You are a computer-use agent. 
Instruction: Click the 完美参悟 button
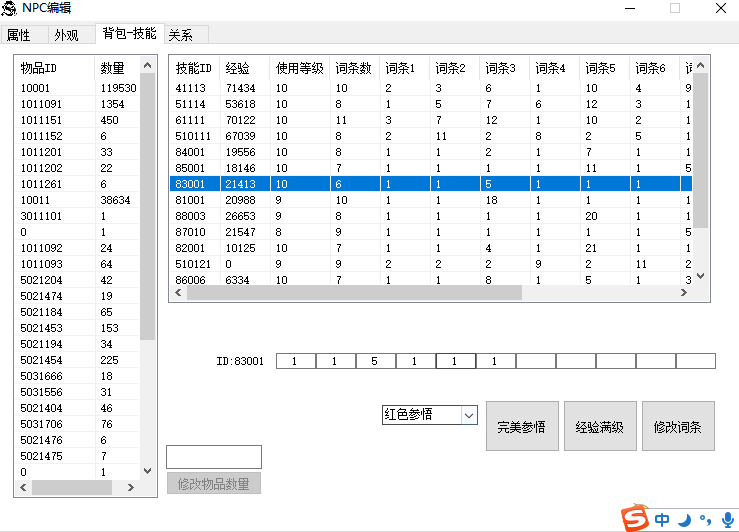[x=522, y=426]
